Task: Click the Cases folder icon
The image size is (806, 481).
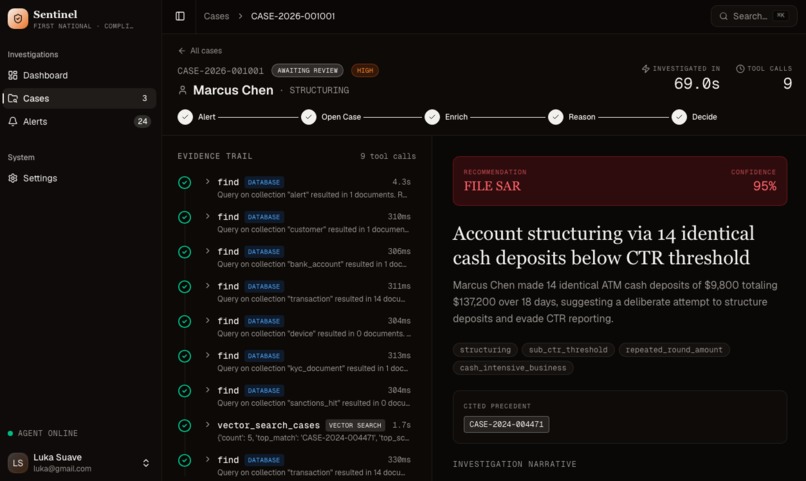Action: coord(13,98)
